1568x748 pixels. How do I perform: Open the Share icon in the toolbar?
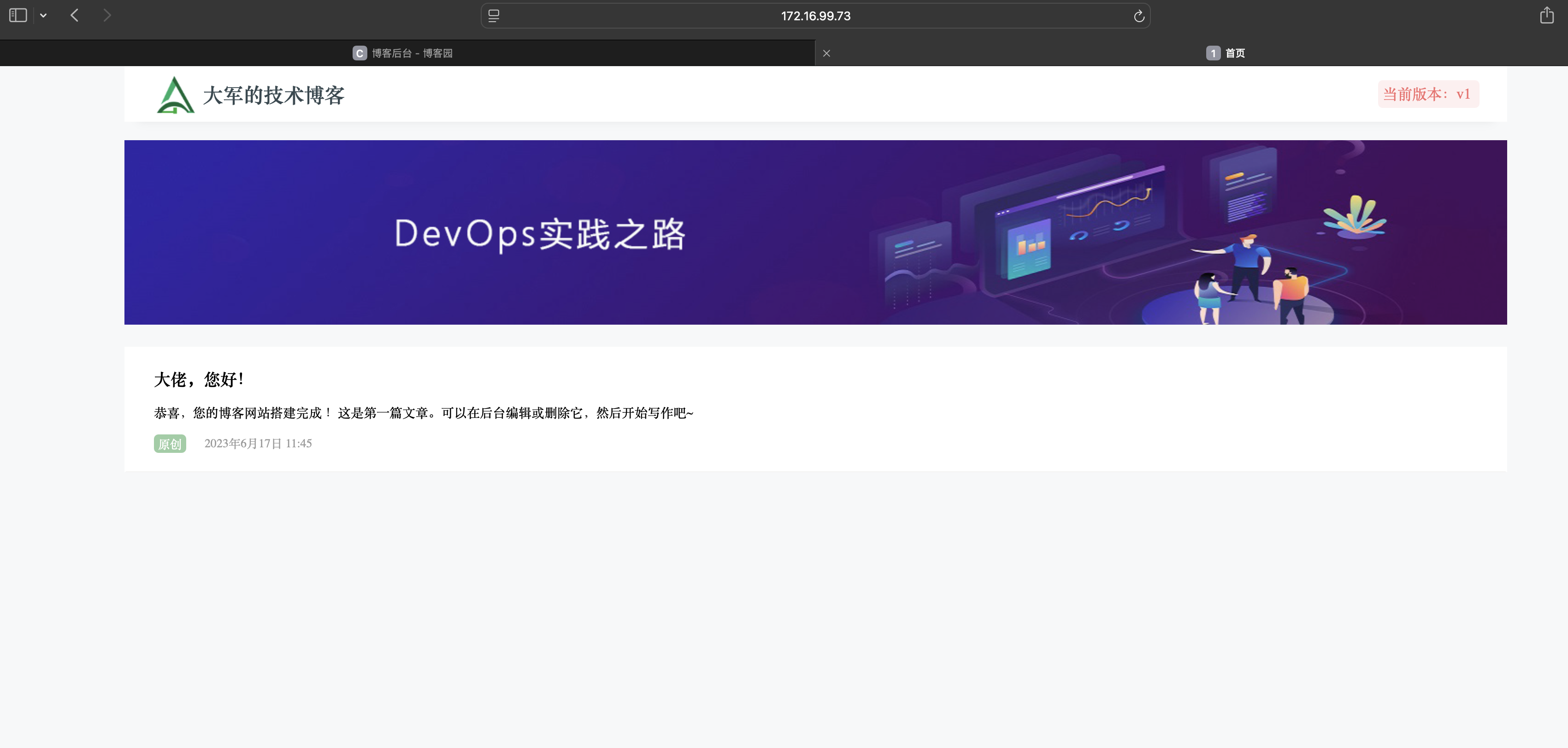click(1547, 15)
